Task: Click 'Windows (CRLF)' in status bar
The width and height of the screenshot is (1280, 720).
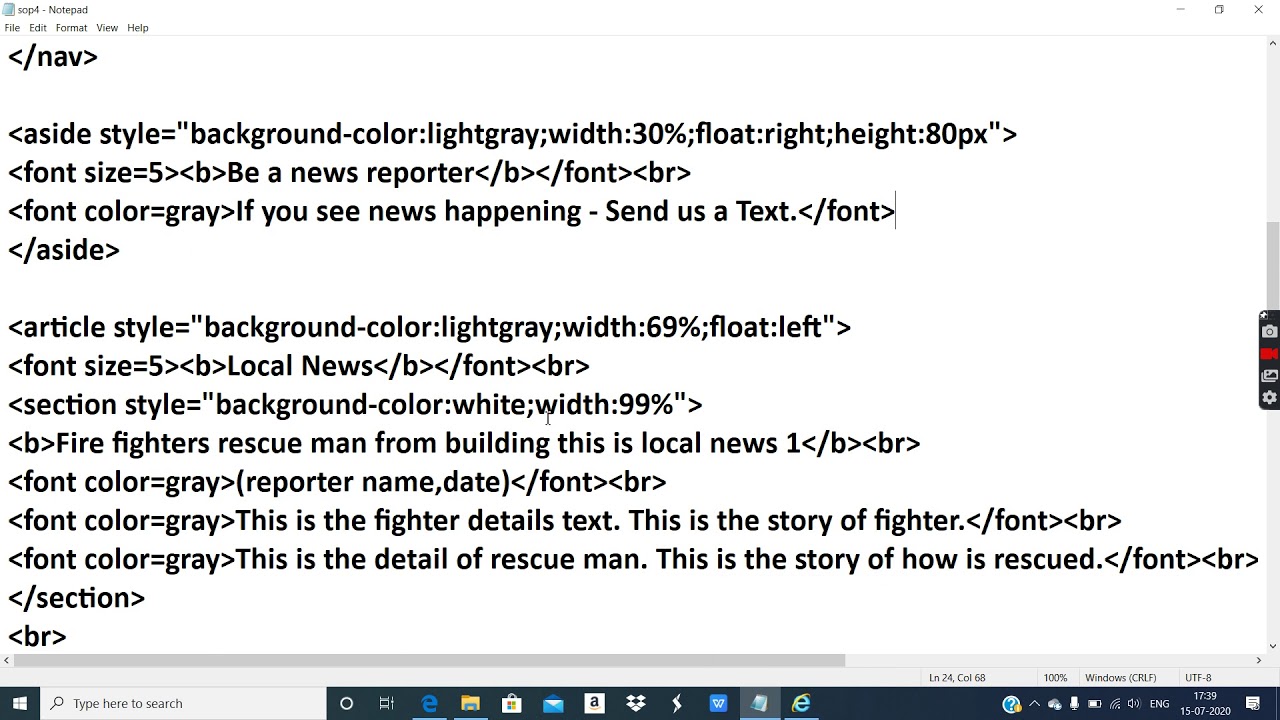Action: (1120, 678)
